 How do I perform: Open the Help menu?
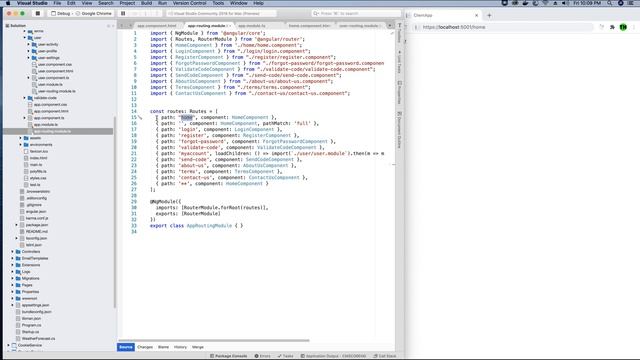[x=258, y=3]
